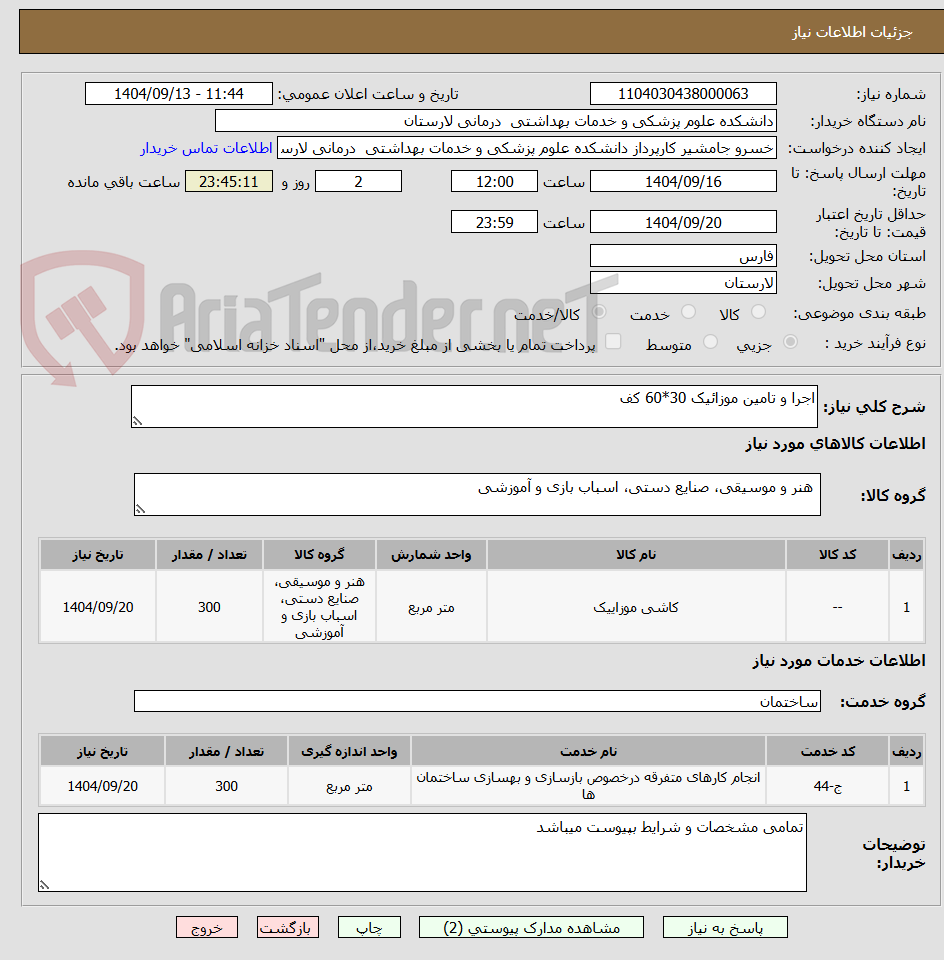Image resolution: width=944 pixels, height=960 pixels.
Task: Click the چاپ print button
Action: (369, 927)
